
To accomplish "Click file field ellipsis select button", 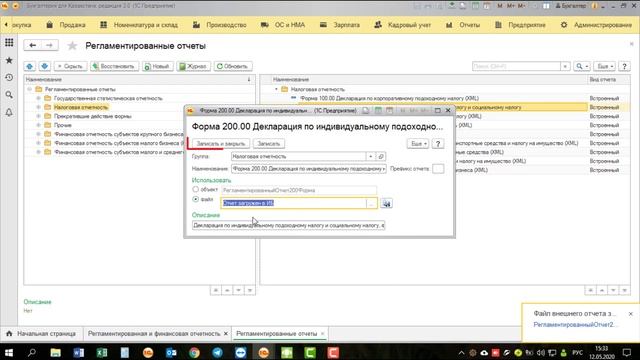I will pos(371,203).
